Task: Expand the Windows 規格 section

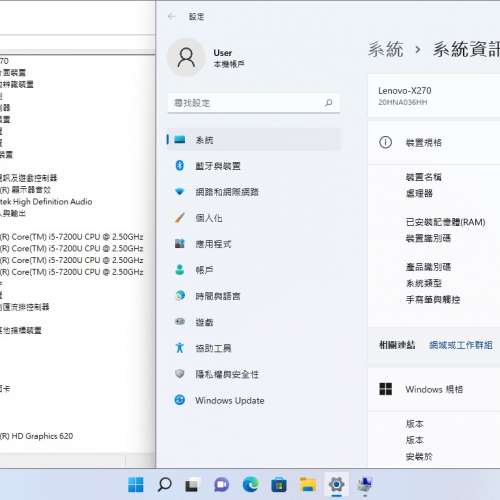Action: (434, 389)
